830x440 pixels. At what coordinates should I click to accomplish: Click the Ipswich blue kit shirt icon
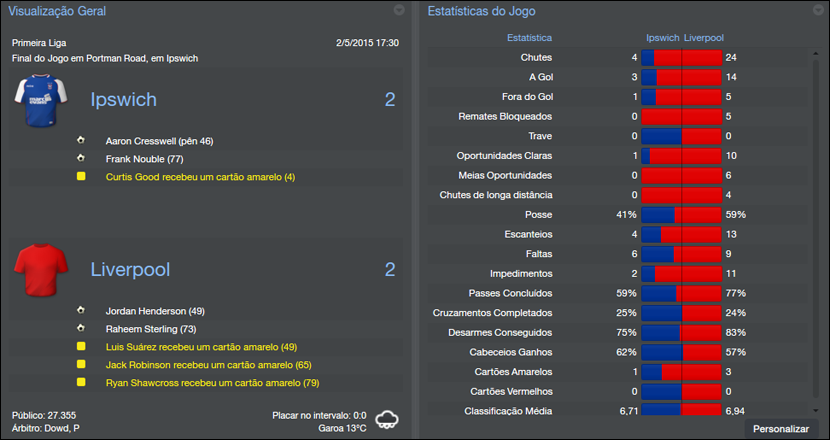point(40,99)
